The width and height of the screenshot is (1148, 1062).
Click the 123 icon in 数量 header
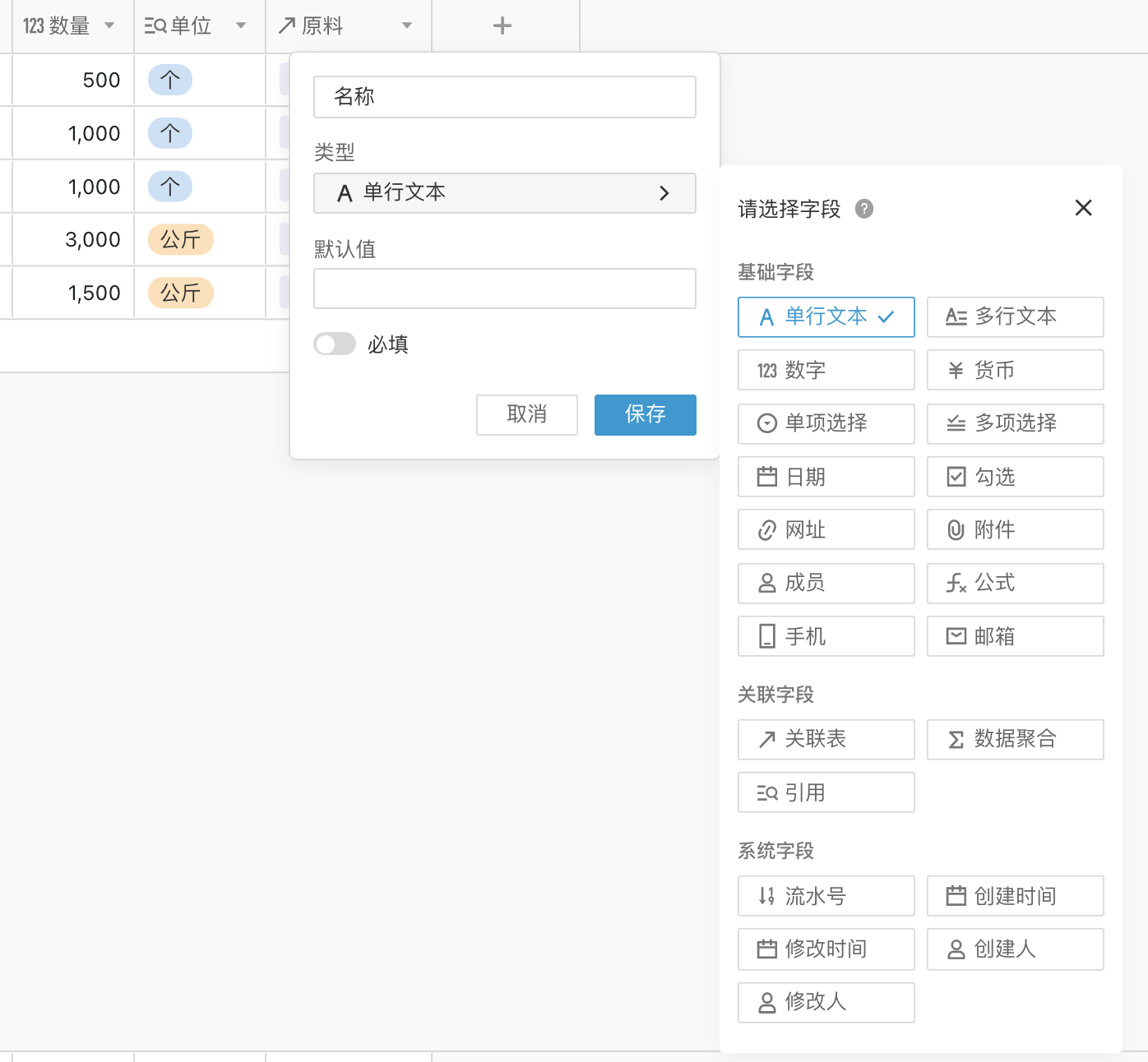pyautogui.click(x=33, y=26)
